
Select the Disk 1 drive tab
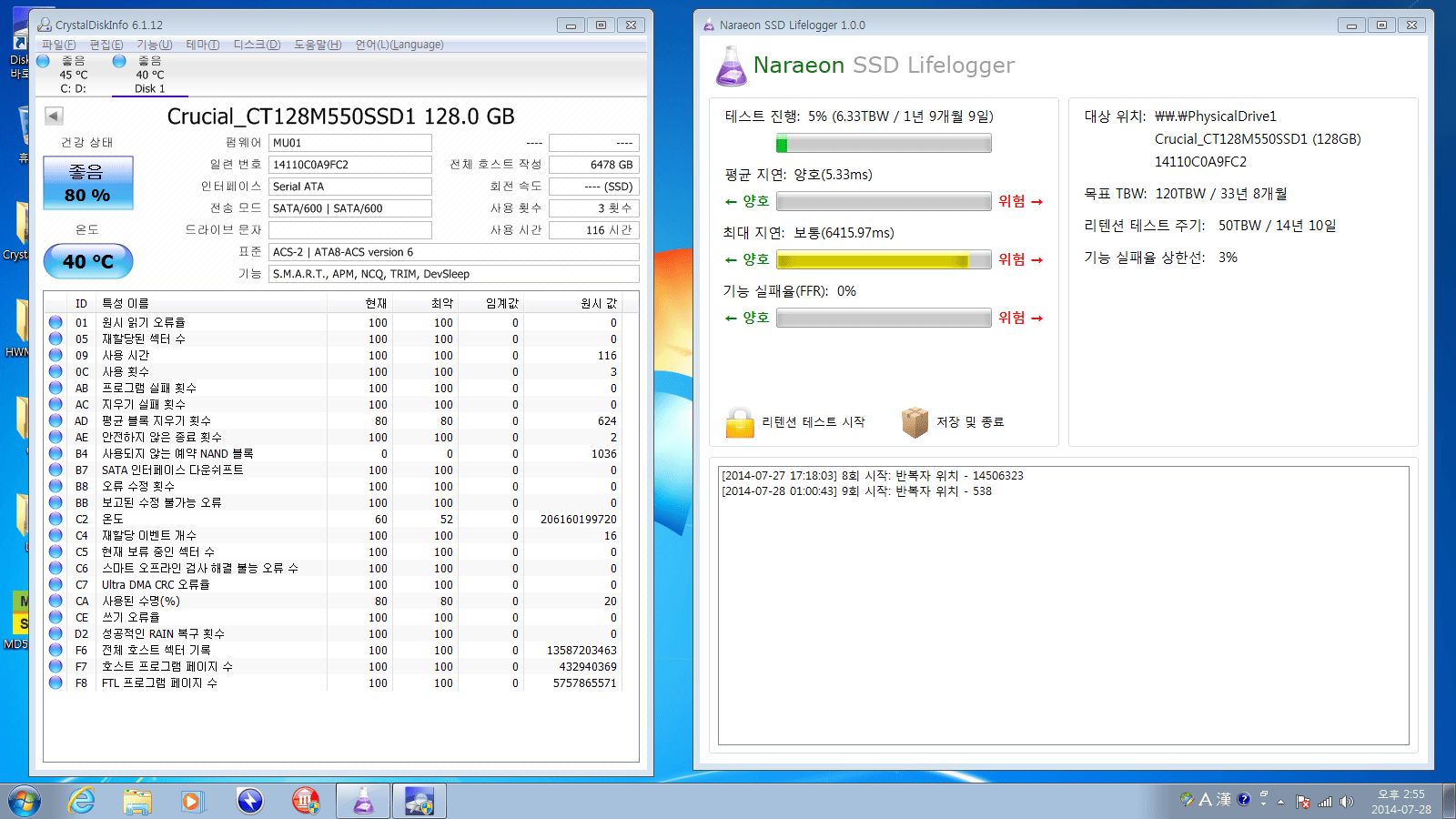[149, 75]
